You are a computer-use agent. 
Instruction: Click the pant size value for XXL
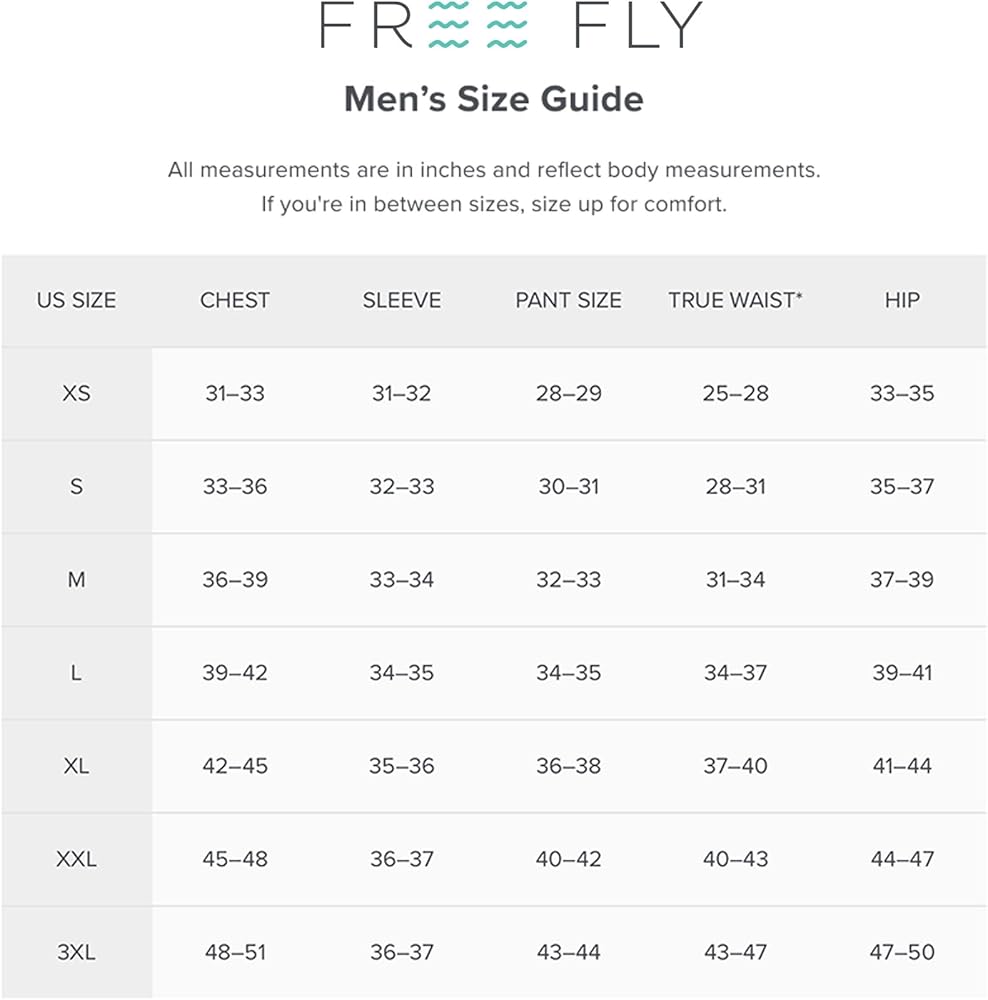tap(568, 859)
